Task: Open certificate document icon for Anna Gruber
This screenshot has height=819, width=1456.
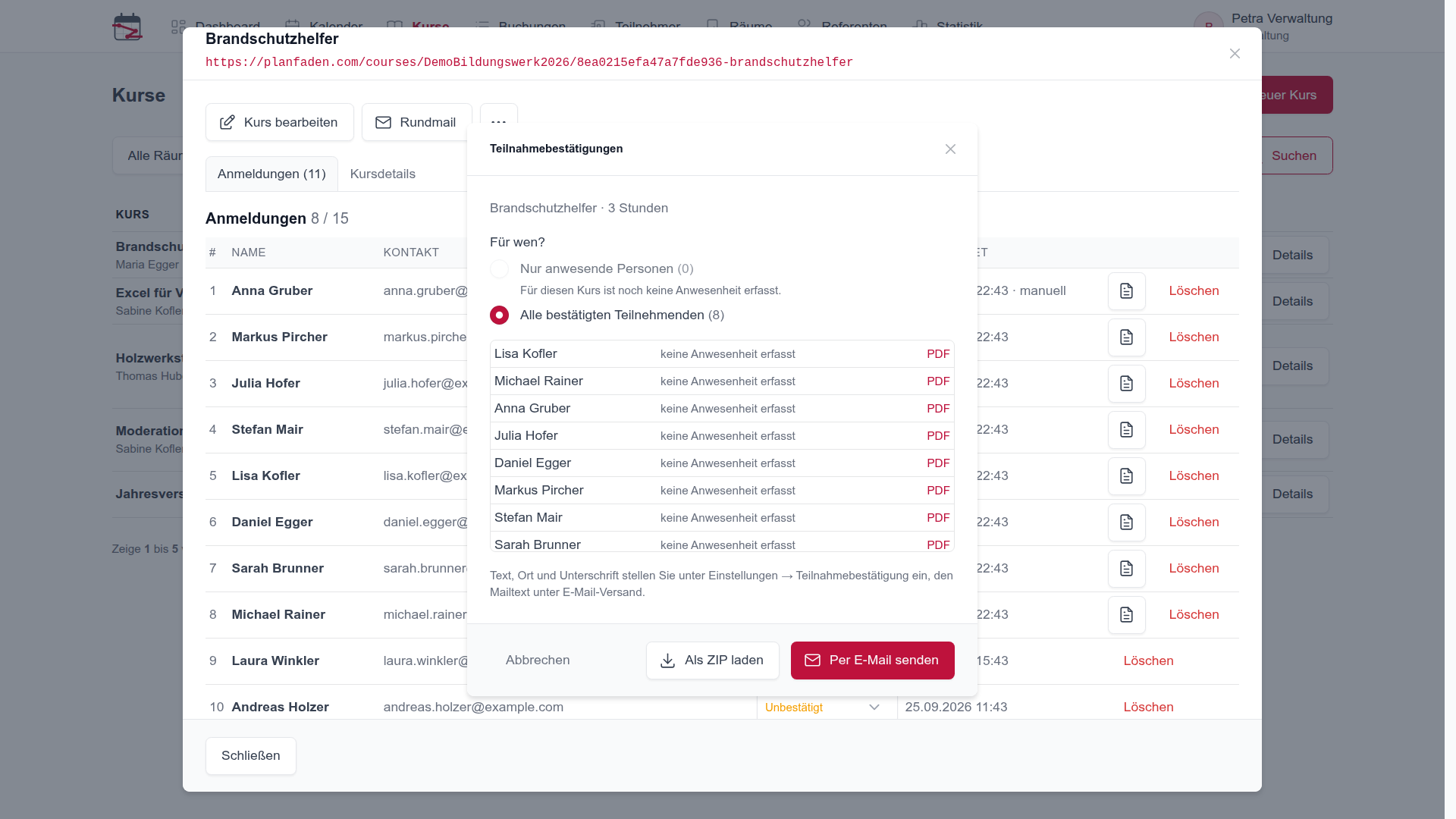Action: [x=1126, y=291]
